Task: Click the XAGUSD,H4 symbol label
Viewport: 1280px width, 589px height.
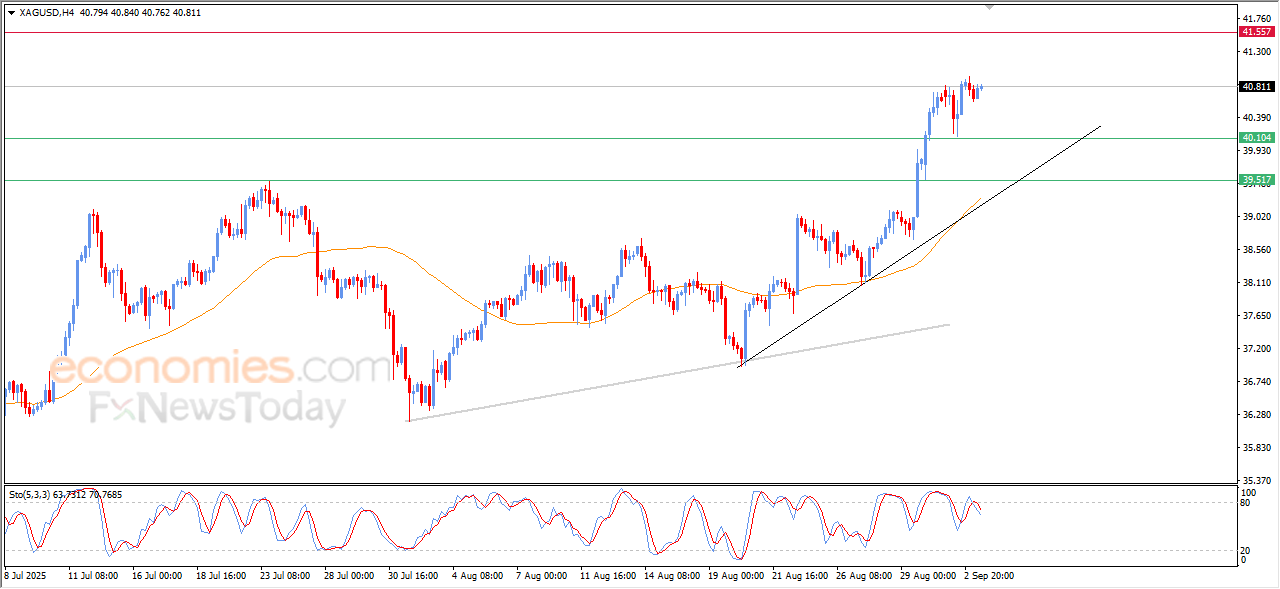Action: tap(46, 13)
